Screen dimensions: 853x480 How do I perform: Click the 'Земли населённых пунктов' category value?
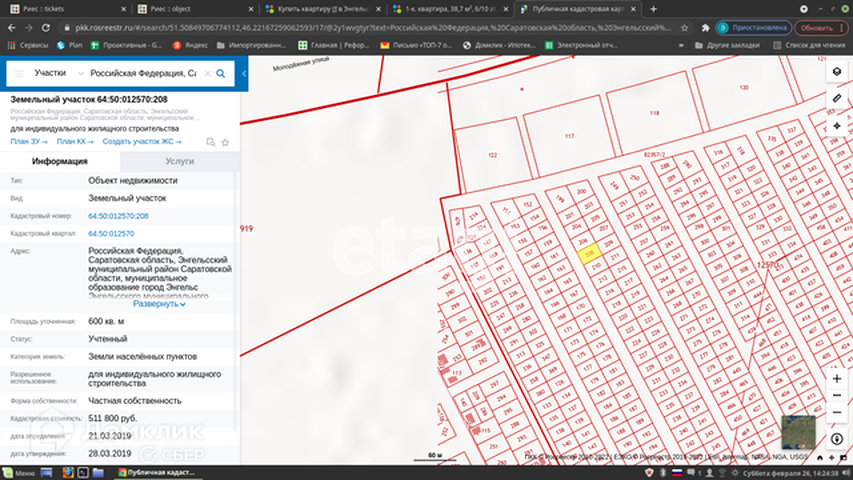pyautogui.click(x=143, y=356)
